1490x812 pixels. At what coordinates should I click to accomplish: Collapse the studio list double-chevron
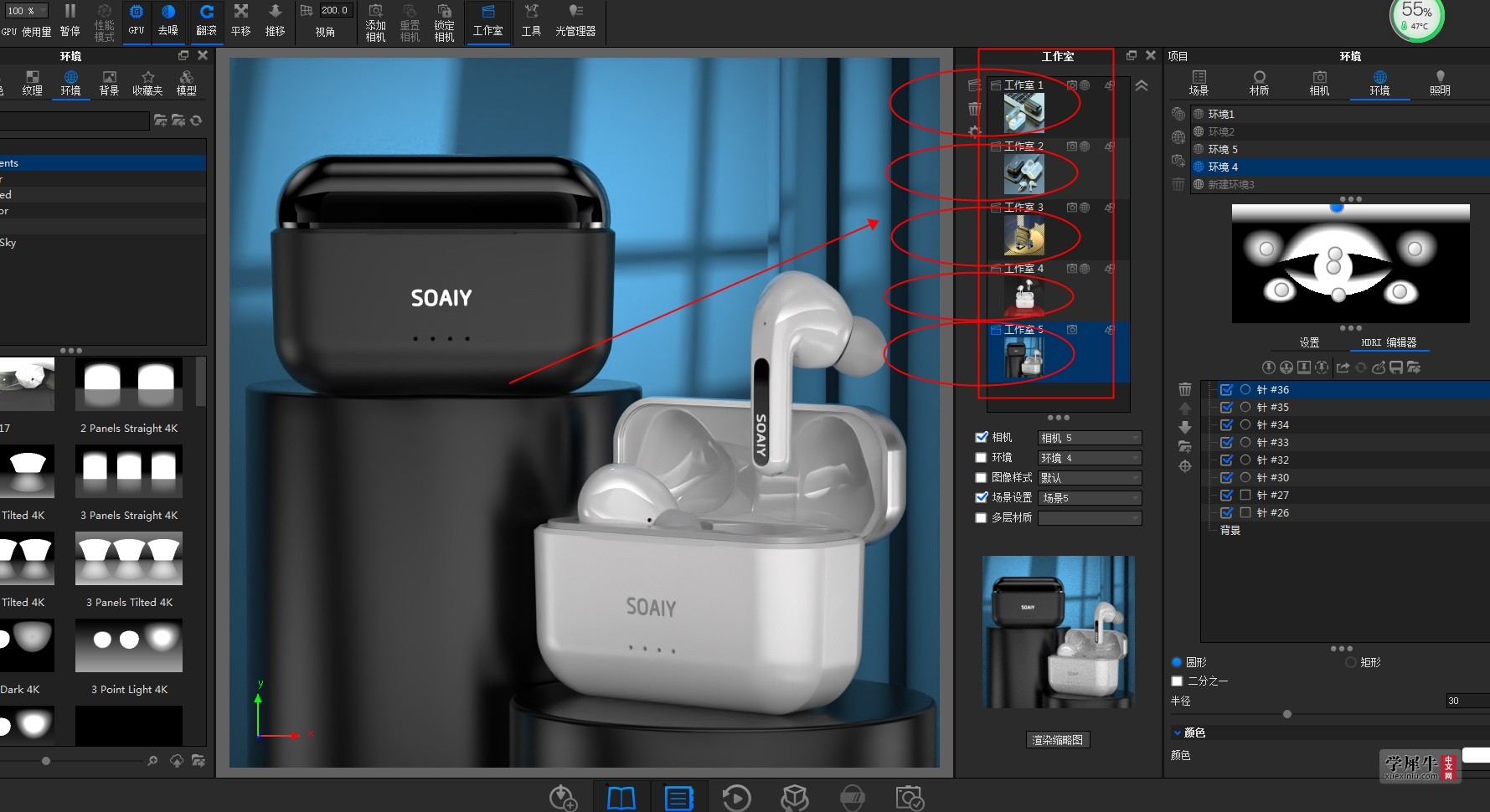coord(1142,85)
